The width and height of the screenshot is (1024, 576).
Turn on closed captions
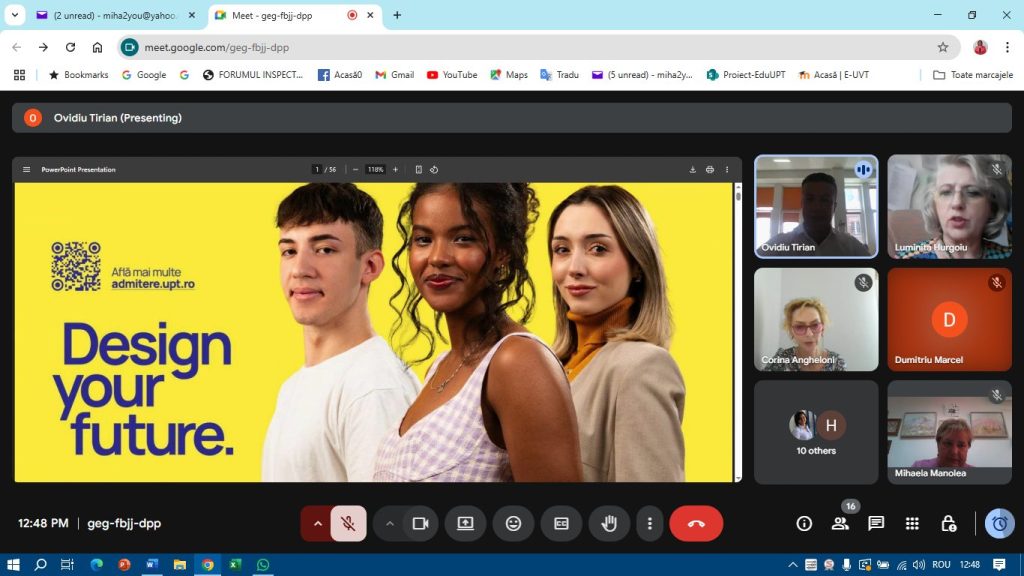click(x=561, y=523)
